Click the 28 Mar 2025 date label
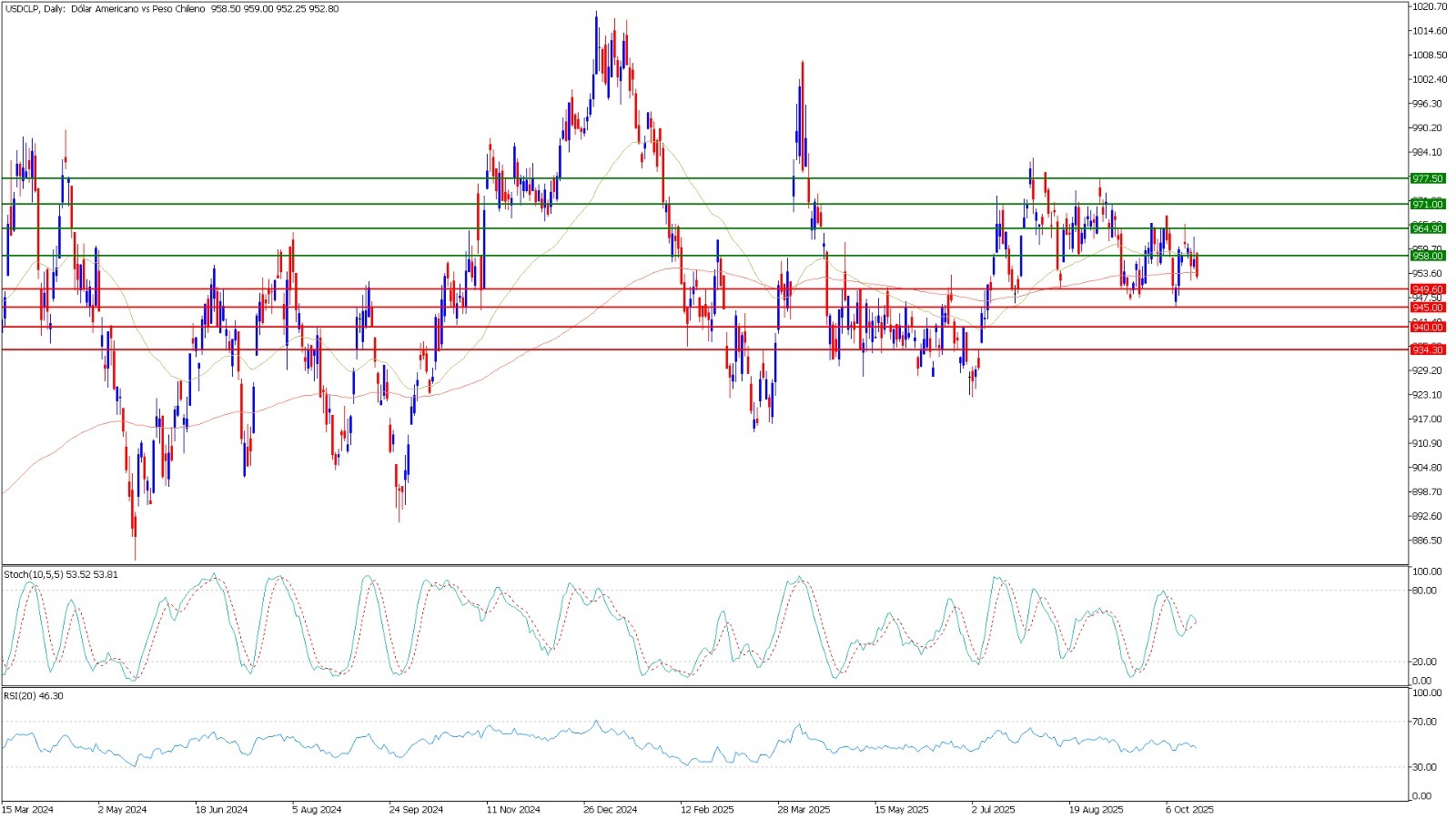The width and height of the screenshot is (1456, 819). pyautogui.click(x=804, y=809)
